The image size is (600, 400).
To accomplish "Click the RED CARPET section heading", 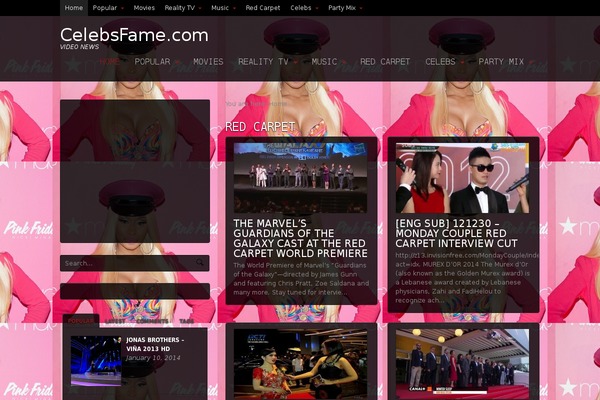I will click(x=260, y=126).
